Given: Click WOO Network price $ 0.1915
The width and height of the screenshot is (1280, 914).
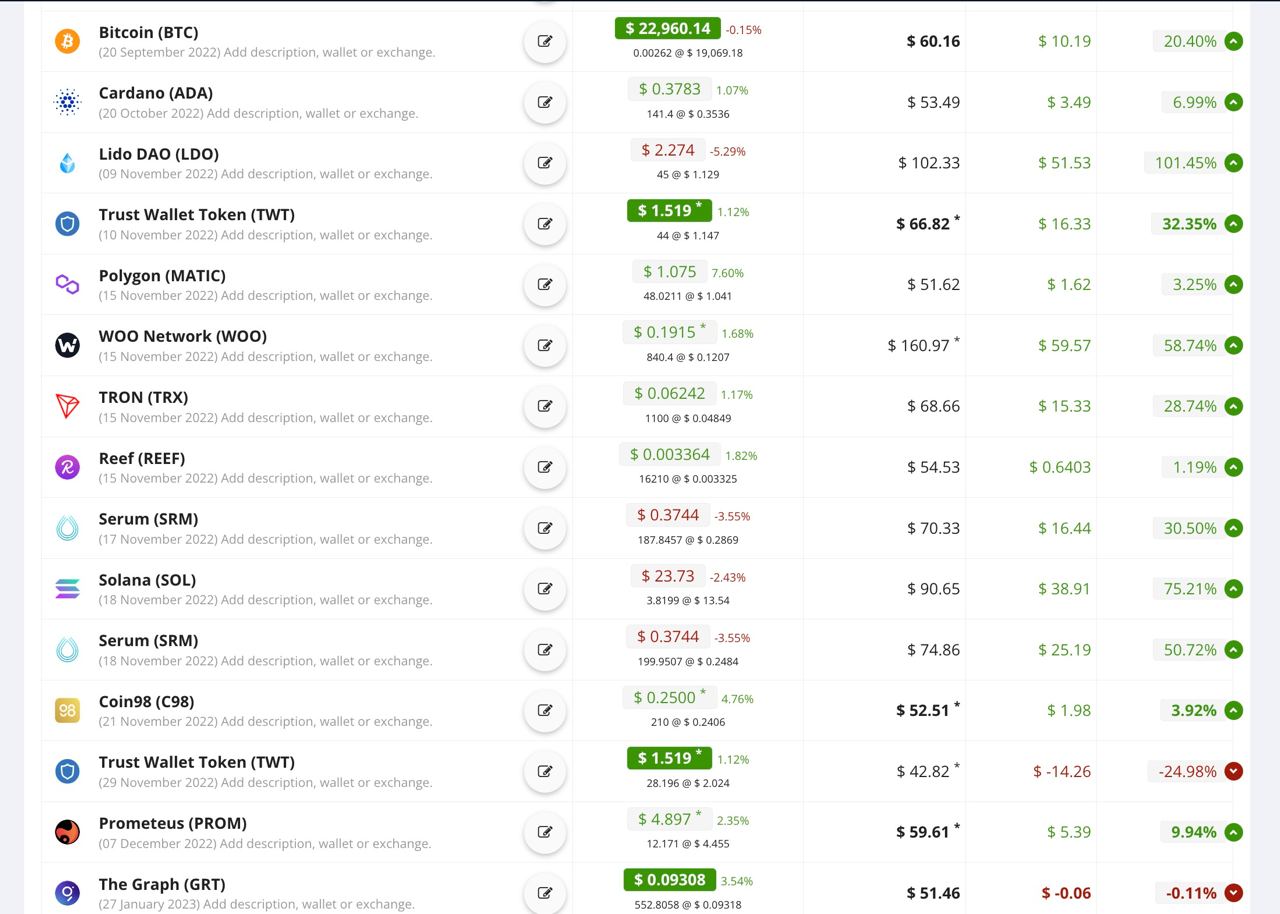Looking at the screenshot, I should [670, 332].
